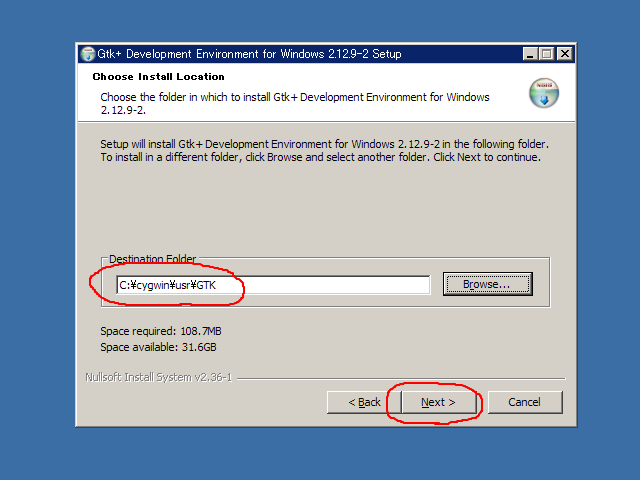Screen dimensions: 640x480
Task: Click the 'Choose Install Location' heading
Action: (x=158, y=77)
